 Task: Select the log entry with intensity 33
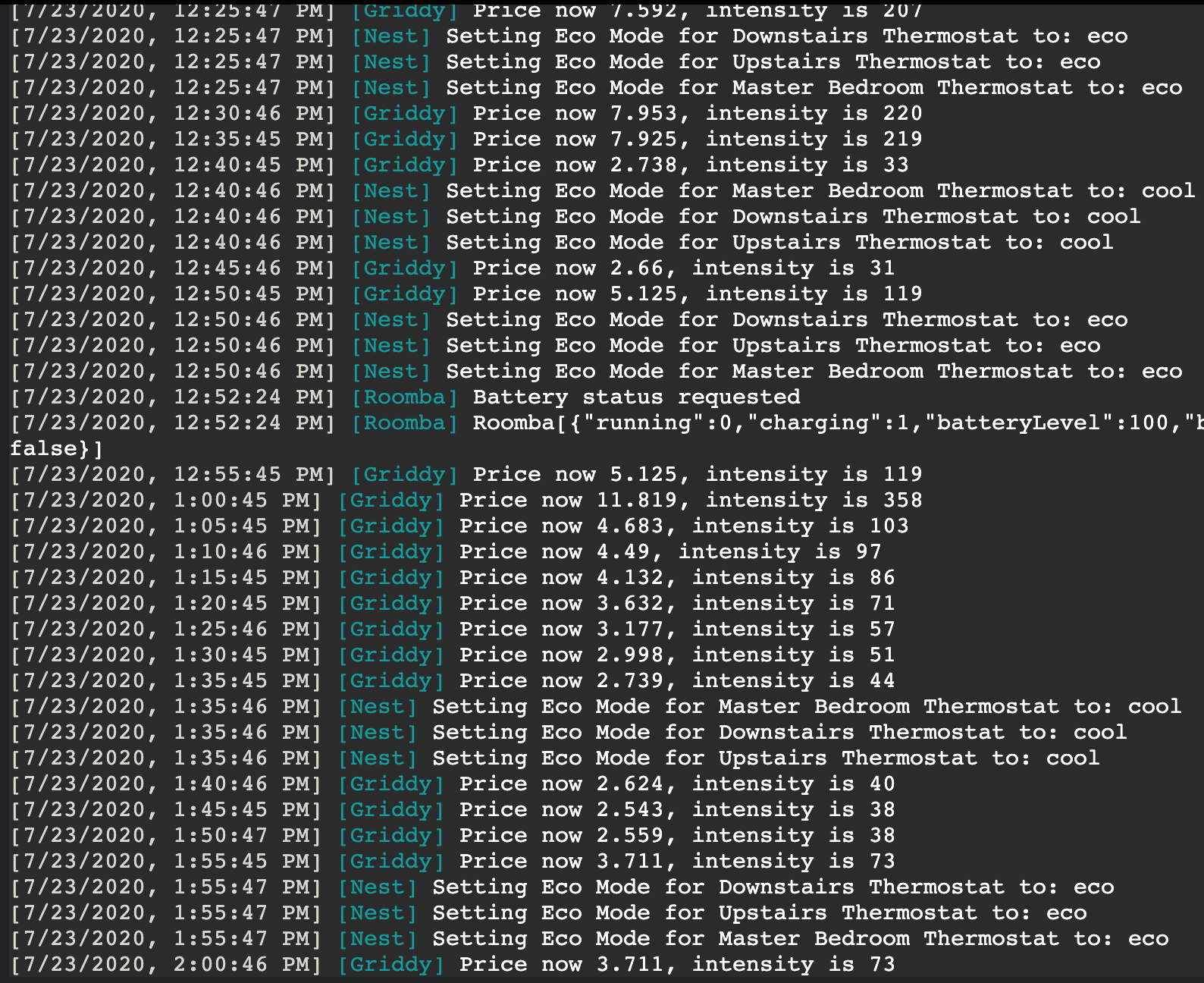[x=459, y=165]
